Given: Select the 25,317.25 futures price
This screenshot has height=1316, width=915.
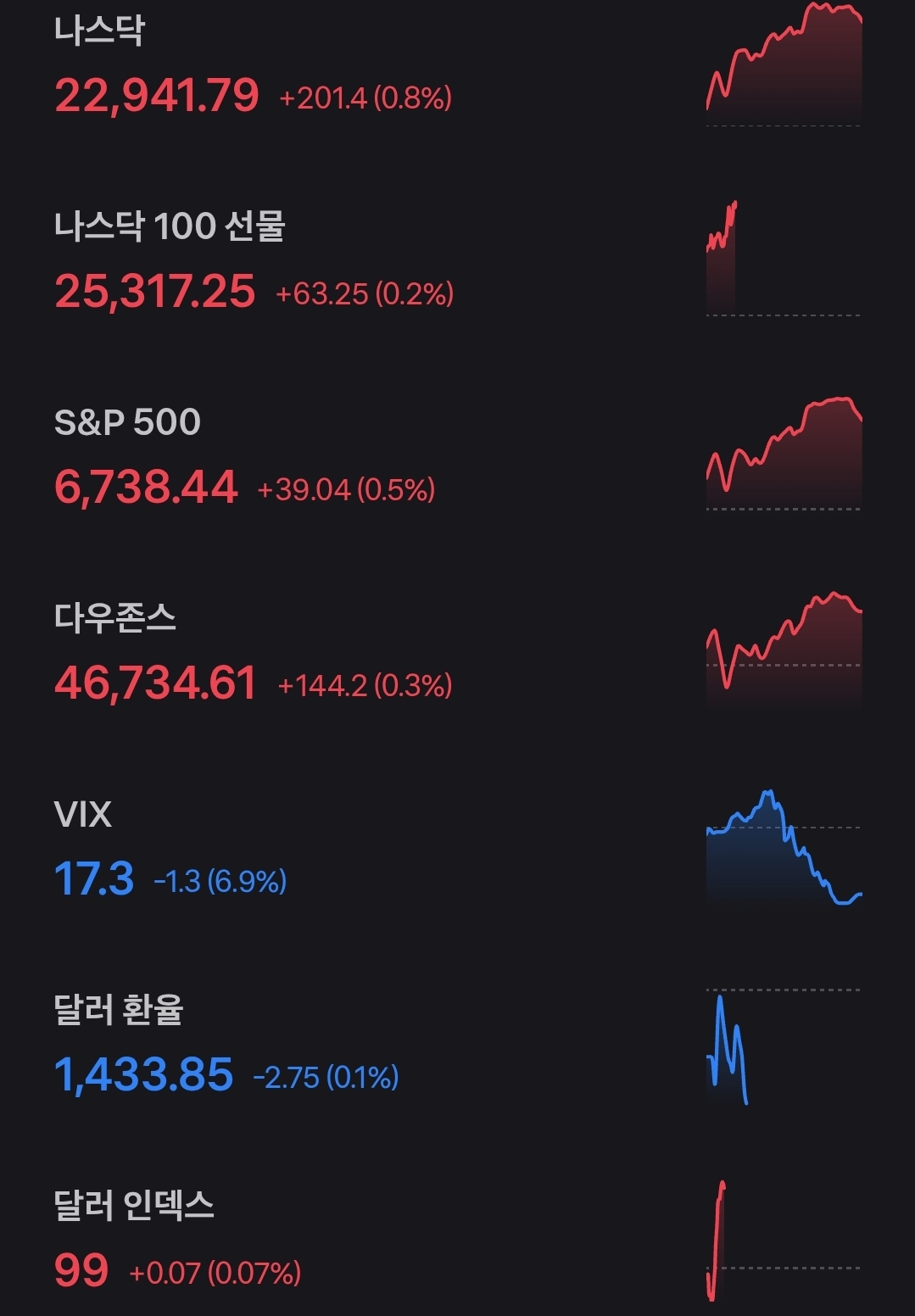Looking at the screenshot, I should 154,291.
